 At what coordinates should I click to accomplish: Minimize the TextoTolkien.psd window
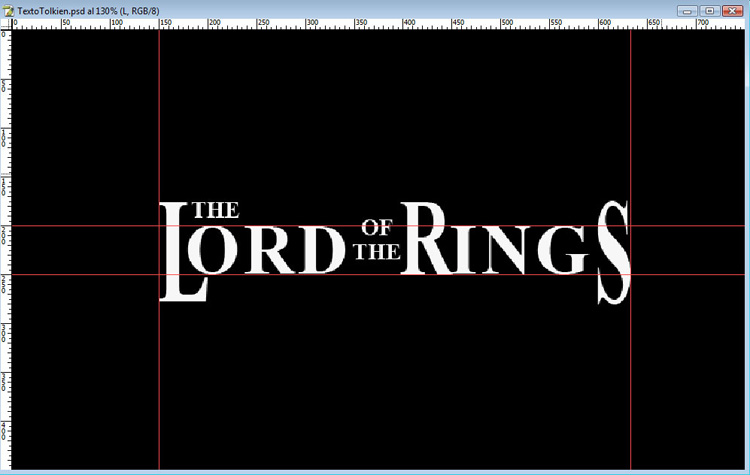pos(687,11)
